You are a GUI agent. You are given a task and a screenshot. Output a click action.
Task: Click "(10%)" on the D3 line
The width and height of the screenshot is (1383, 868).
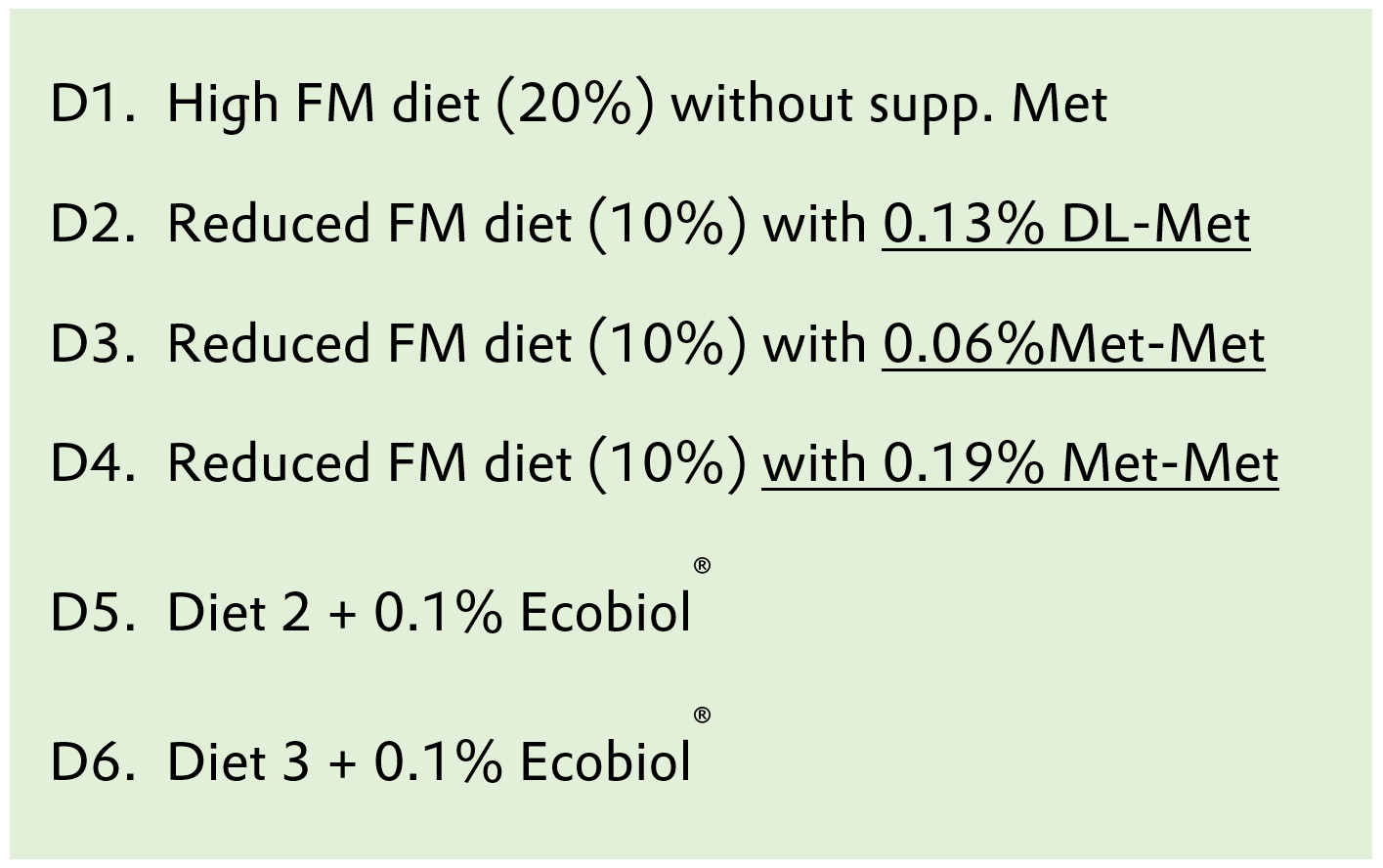(667, 345)
